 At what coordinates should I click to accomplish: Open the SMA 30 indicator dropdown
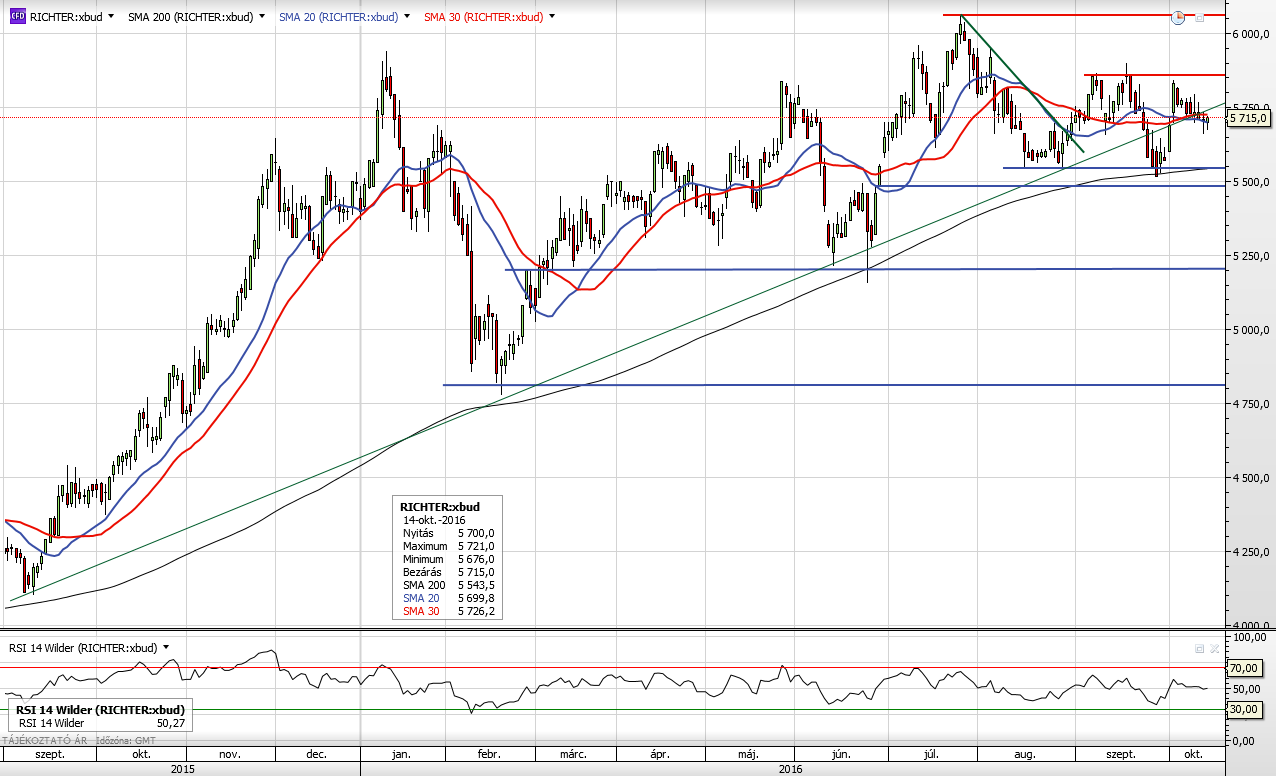[552, 17]
